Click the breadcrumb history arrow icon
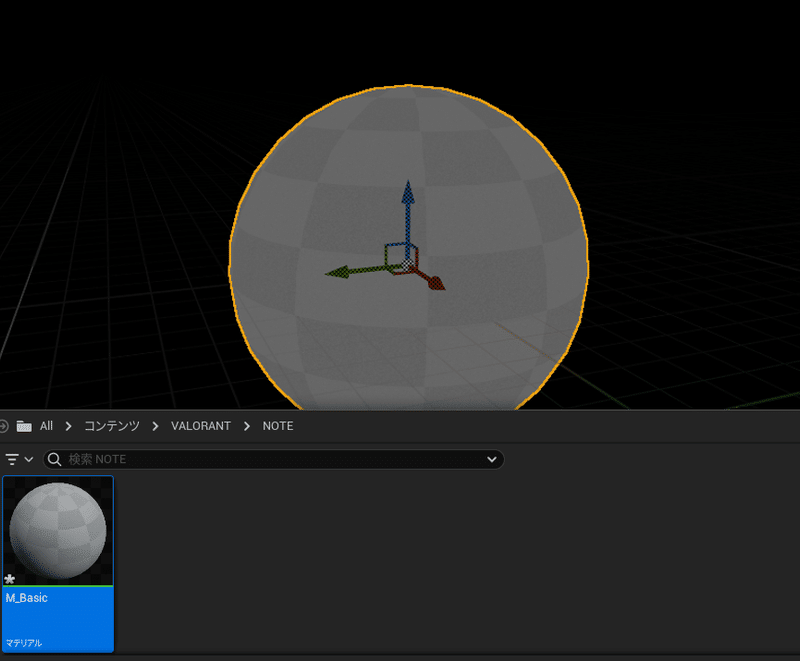The image size is (800, 661). tap(3, 426)
